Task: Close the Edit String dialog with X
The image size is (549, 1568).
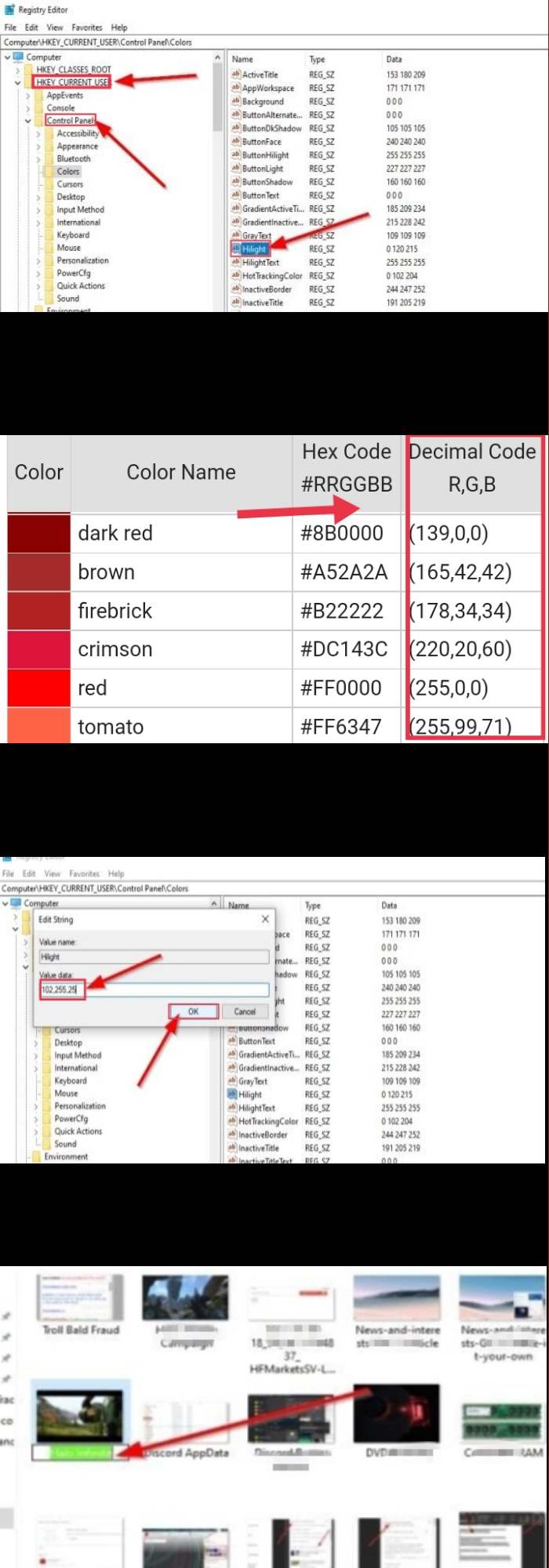Action: click(265, 919)
